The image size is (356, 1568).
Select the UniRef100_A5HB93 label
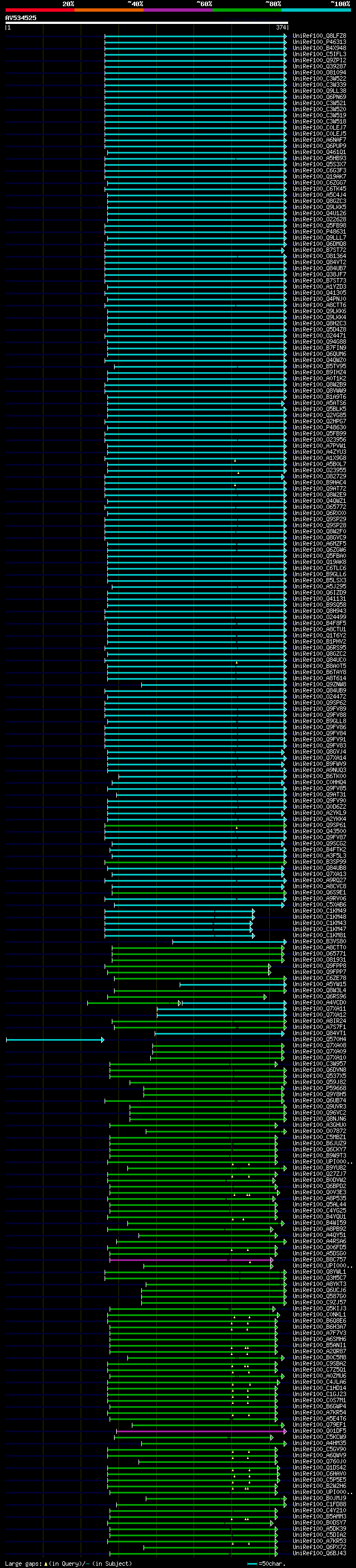tap(319, 159)
